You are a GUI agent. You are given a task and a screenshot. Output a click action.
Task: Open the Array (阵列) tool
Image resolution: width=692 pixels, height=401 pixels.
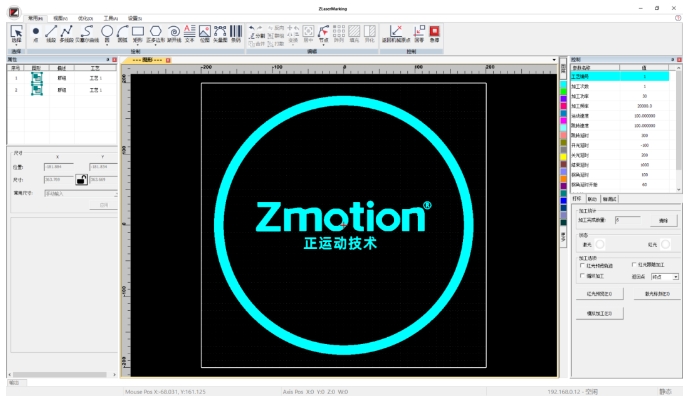click(338, 34)
